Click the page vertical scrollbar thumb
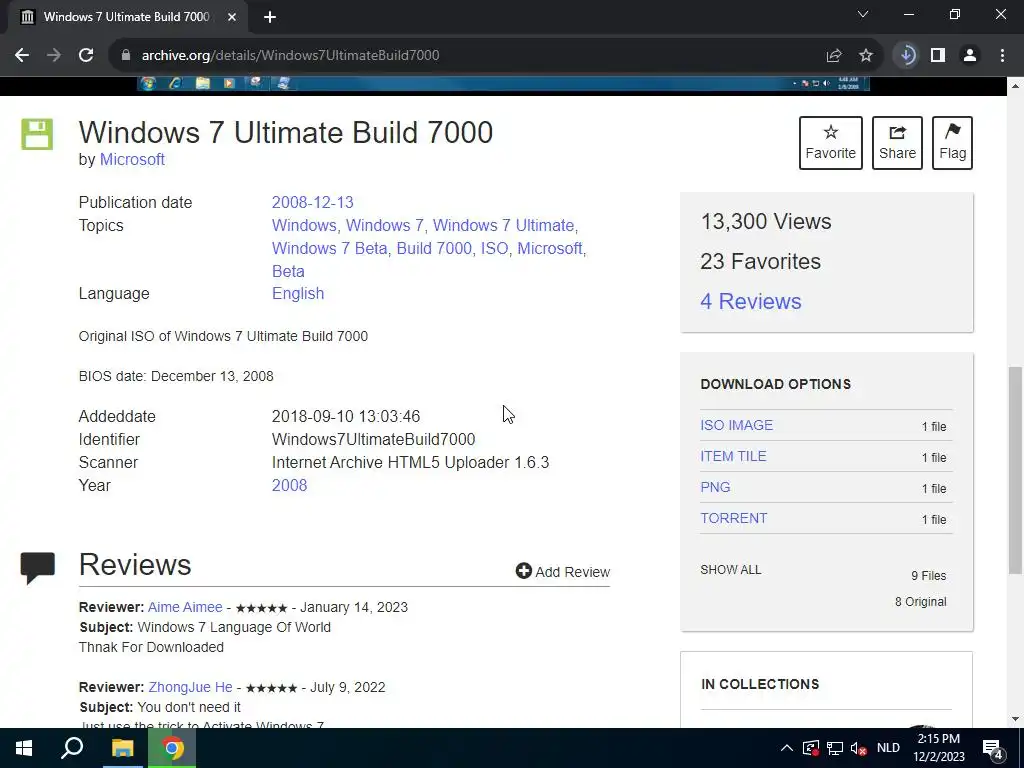 pyautogui.click(x=1016, y=470)
